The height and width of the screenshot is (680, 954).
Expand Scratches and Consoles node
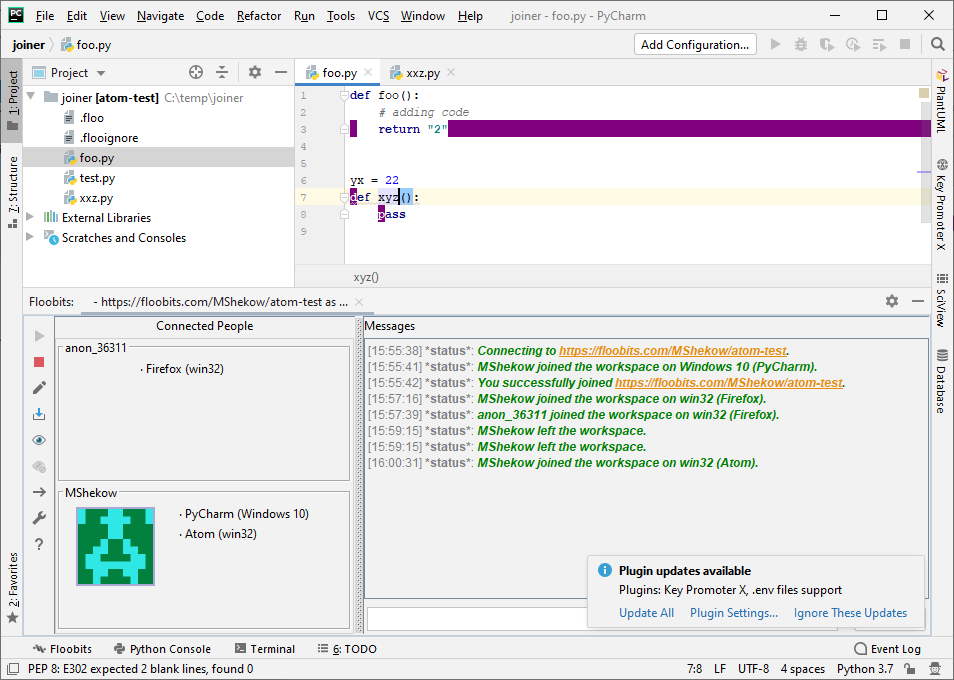tap(30, 237)
